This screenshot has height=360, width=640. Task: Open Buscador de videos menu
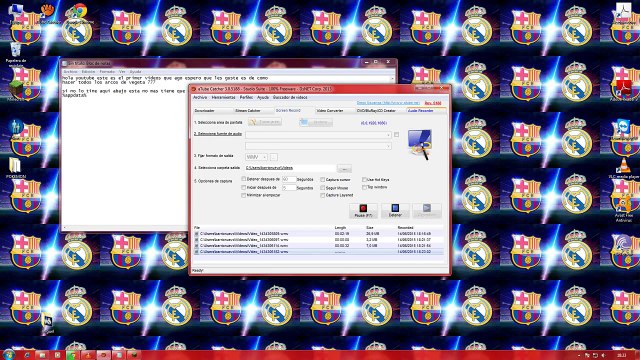click(290, 98)
